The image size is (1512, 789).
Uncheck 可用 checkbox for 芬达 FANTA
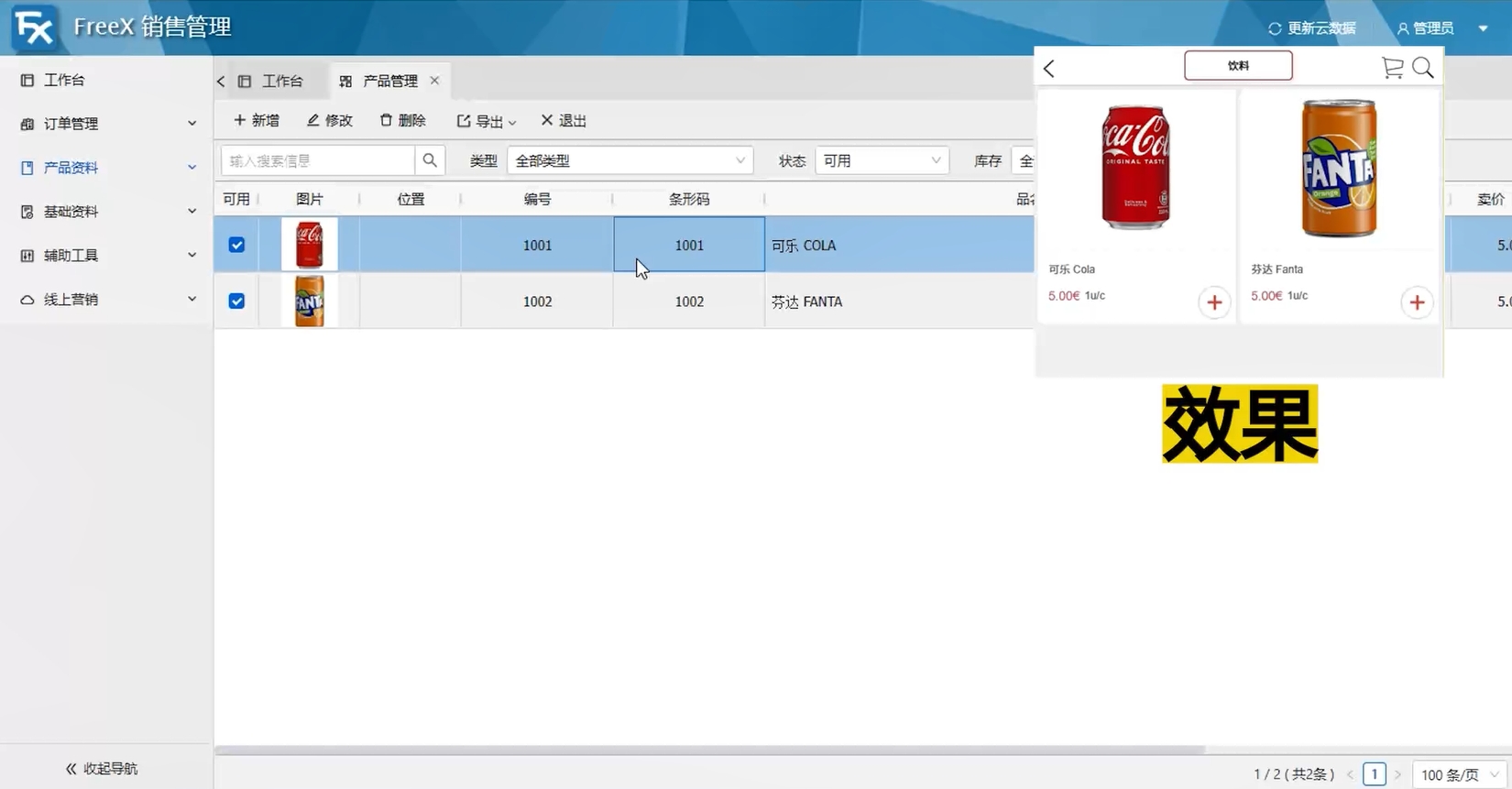[236, 301]
